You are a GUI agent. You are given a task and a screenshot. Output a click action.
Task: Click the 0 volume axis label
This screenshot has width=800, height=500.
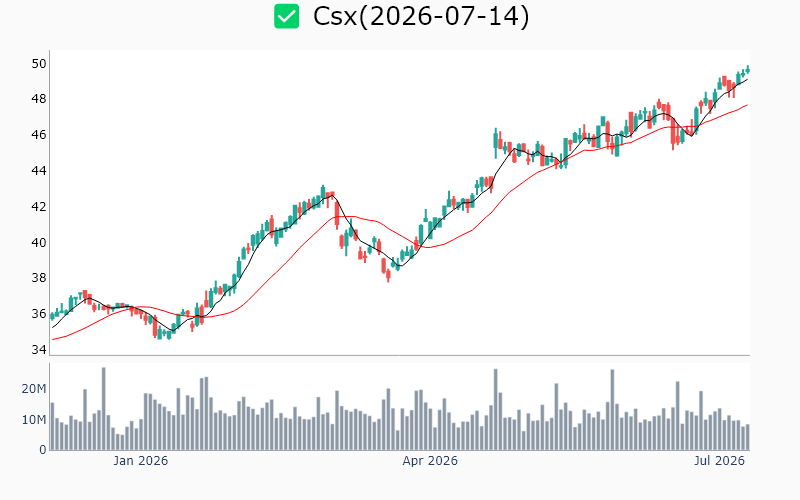43,450
